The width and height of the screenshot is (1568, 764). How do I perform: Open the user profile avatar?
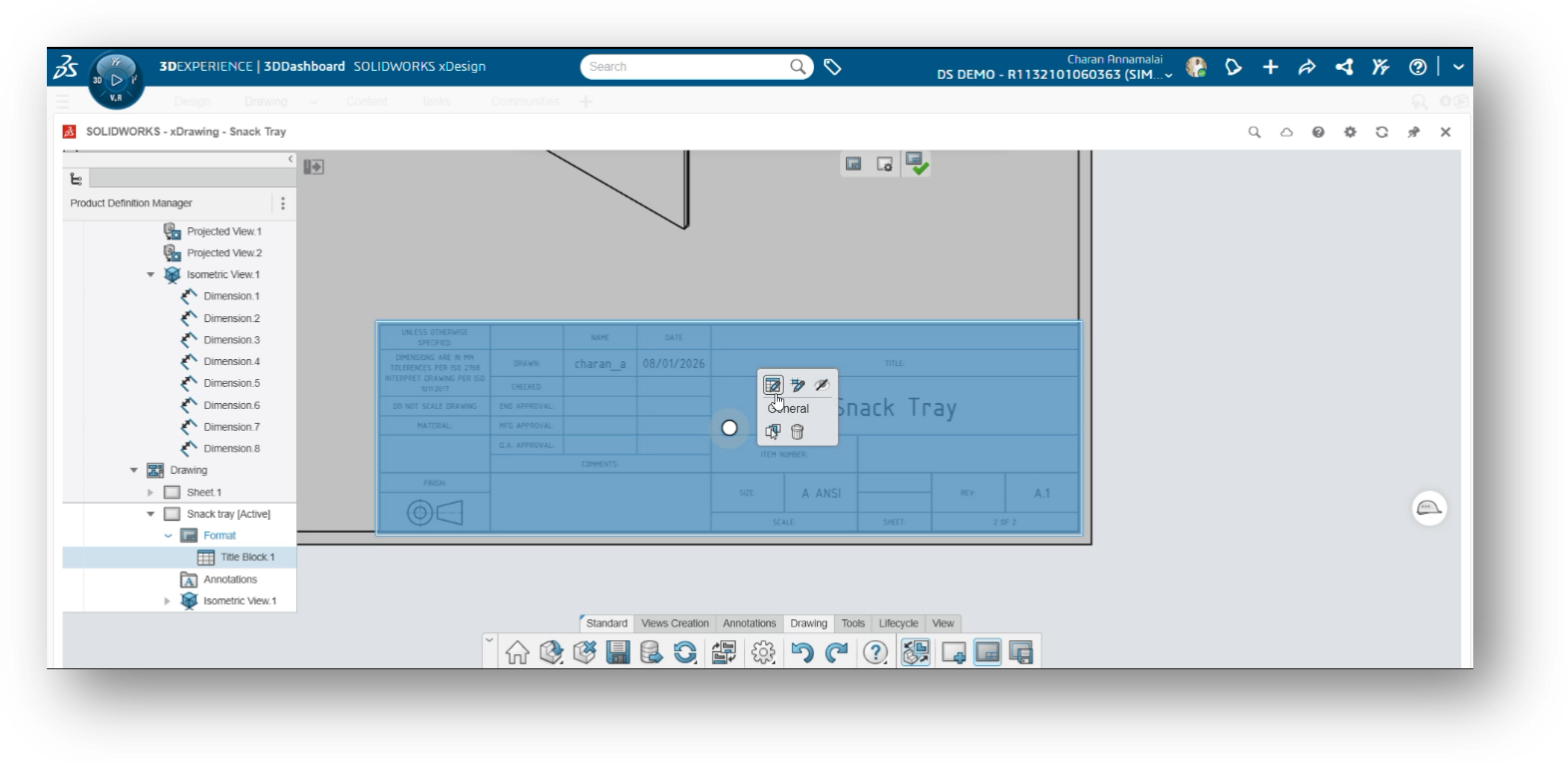(x=1196, y=67)
